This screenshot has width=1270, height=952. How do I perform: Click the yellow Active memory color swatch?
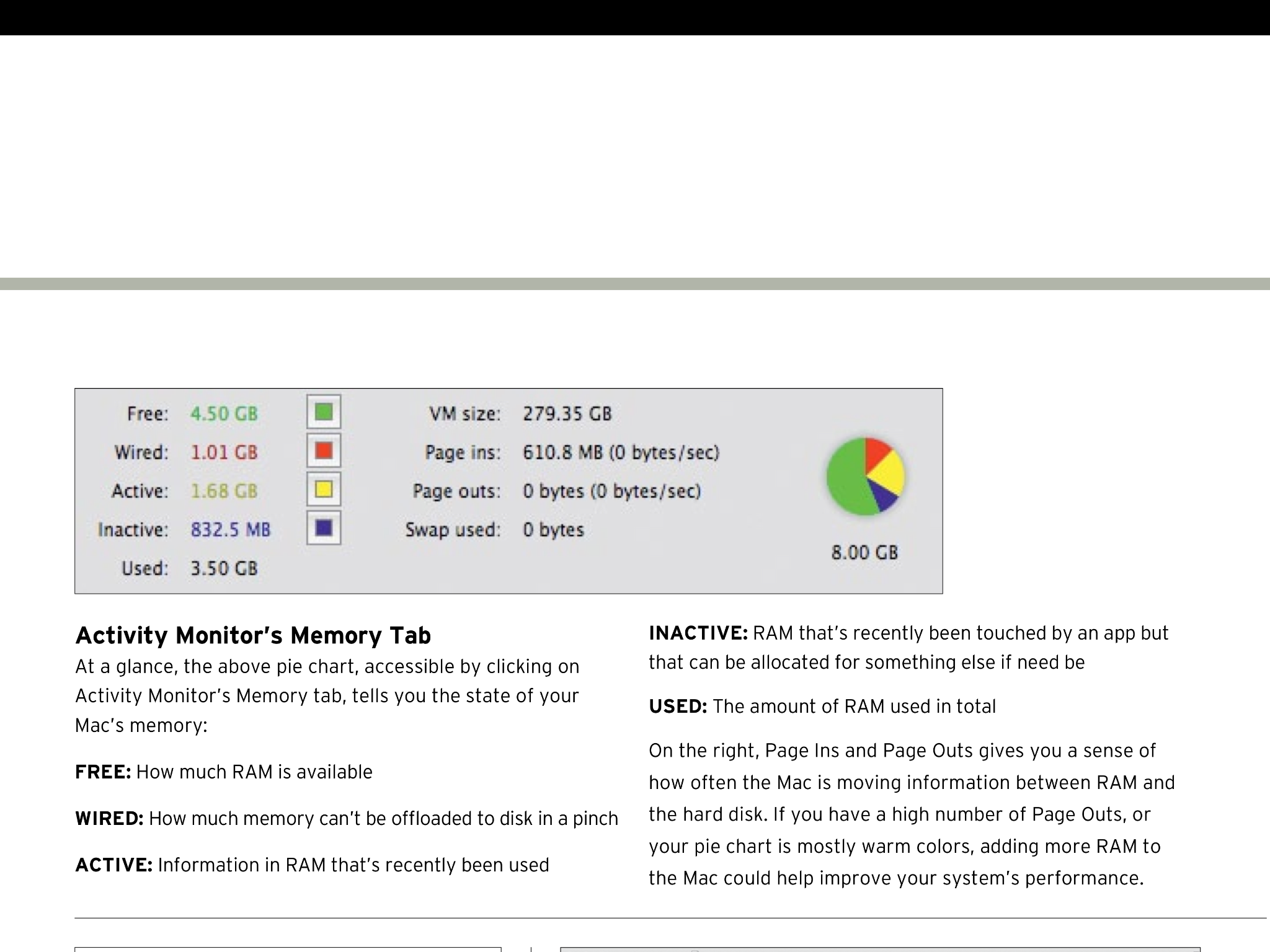tap(324, 490)
